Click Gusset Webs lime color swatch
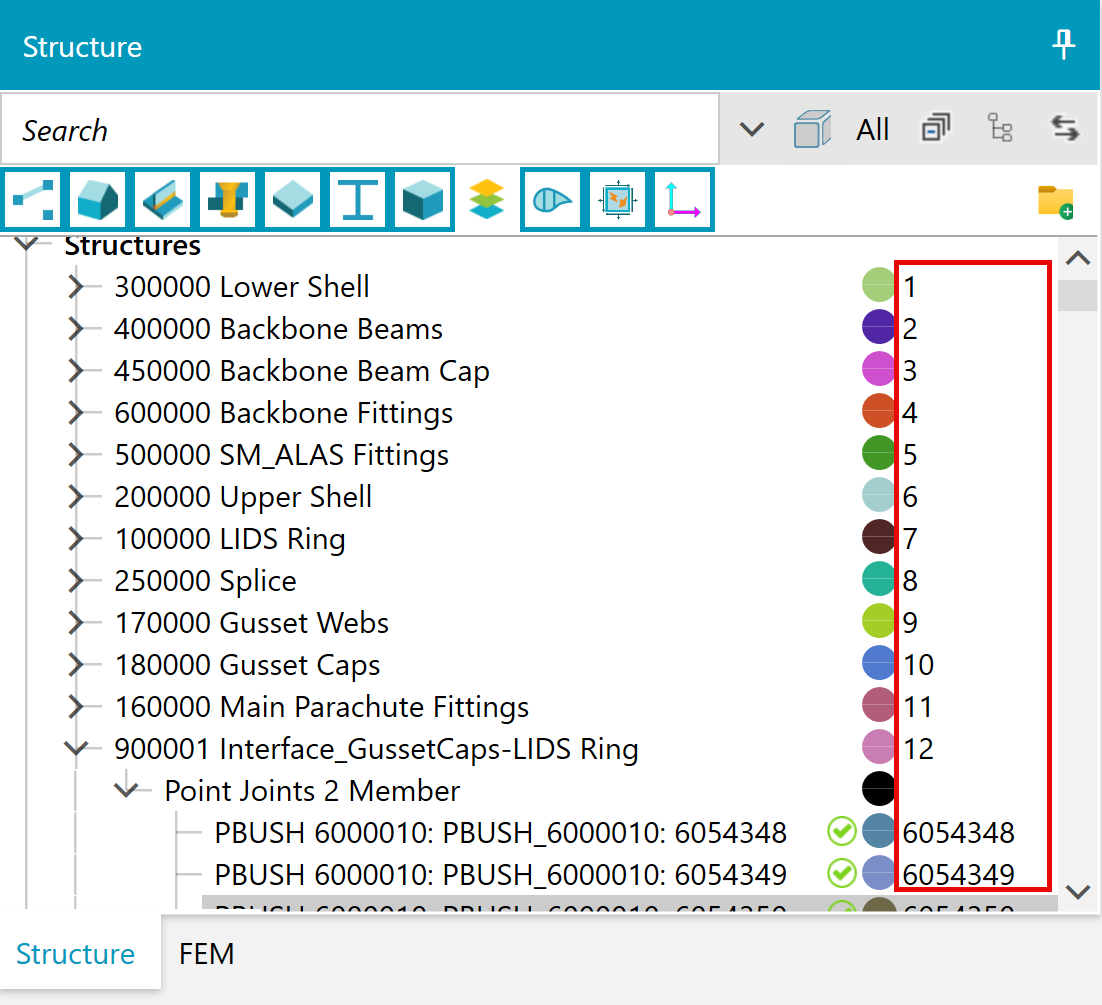This screenshot has width=1102, height=1005. pyautogui.click(x=879, y=621)
